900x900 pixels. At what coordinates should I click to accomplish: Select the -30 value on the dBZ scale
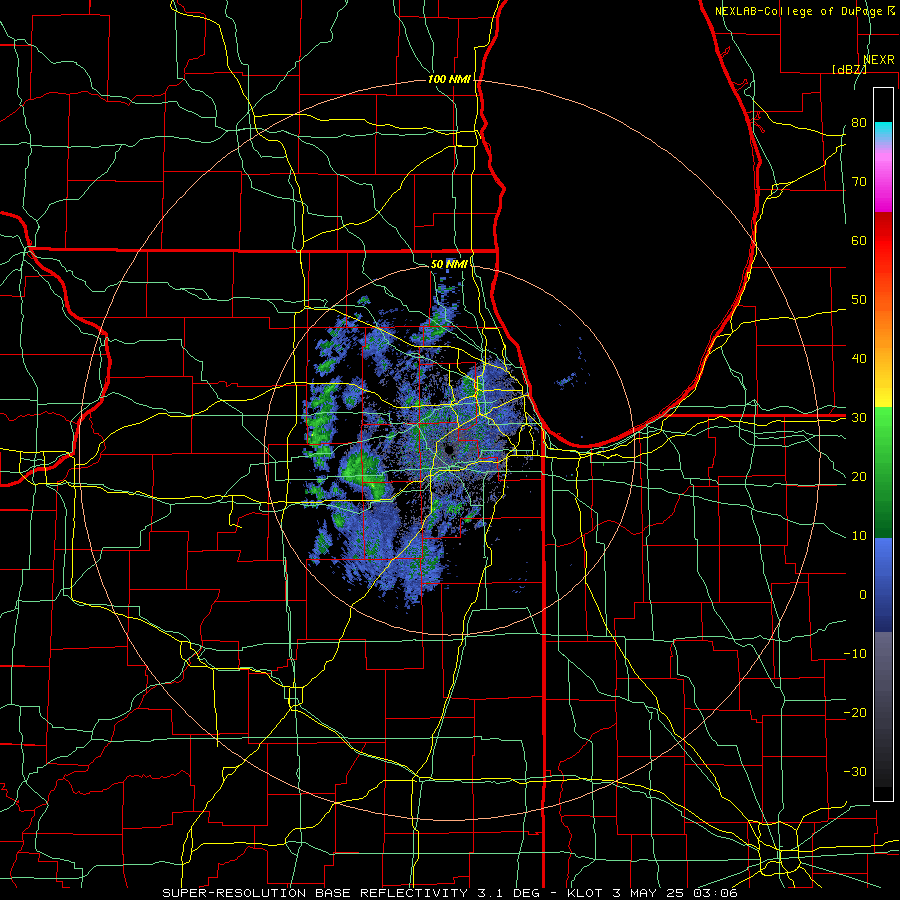click(x=855, y=771)
